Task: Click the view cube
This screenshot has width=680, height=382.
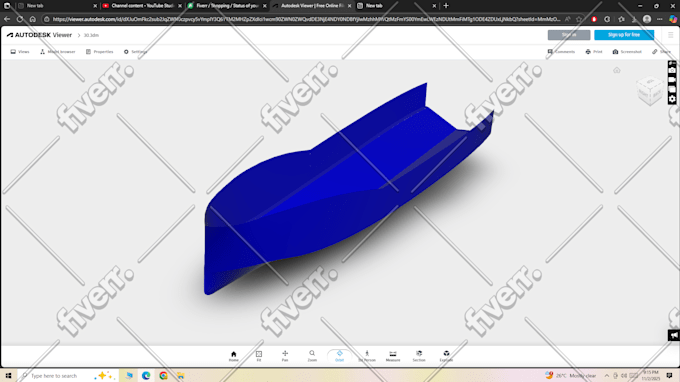Action: click(x=649, y=91)
